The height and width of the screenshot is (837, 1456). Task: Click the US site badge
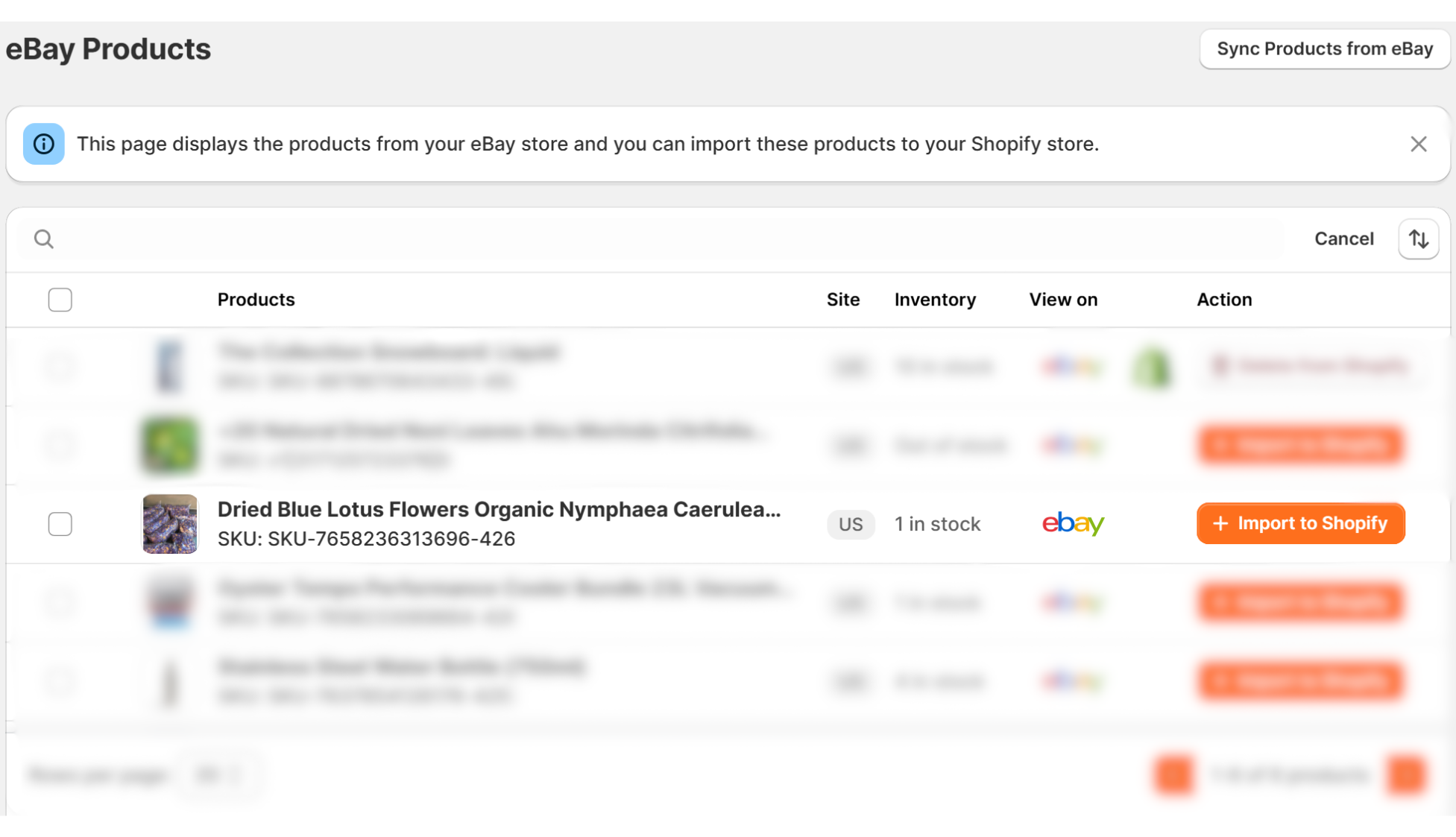850,525
